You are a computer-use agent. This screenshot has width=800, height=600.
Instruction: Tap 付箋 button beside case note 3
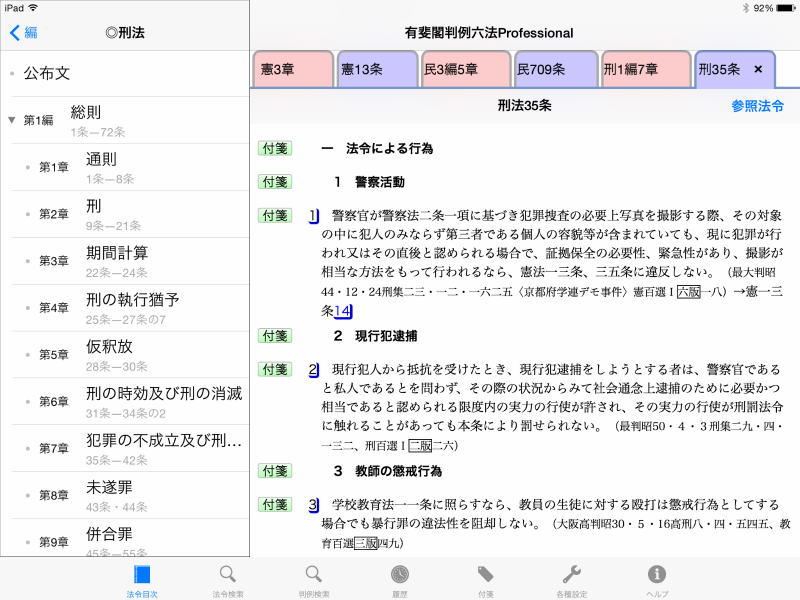pos(275,505)
